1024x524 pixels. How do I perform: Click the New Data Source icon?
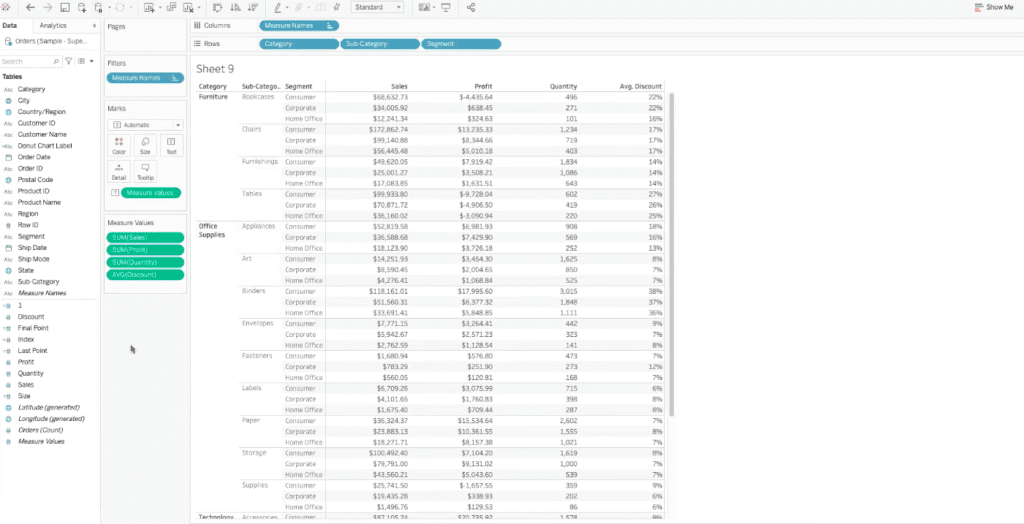point(82,7)
